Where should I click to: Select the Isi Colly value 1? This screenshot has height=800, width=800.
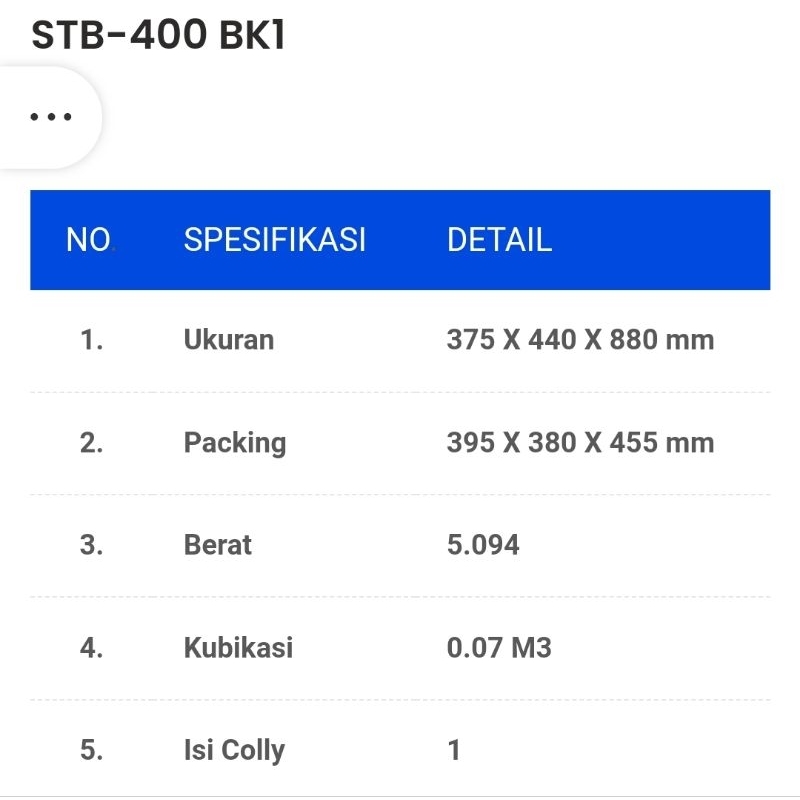(x=454, y=750)
